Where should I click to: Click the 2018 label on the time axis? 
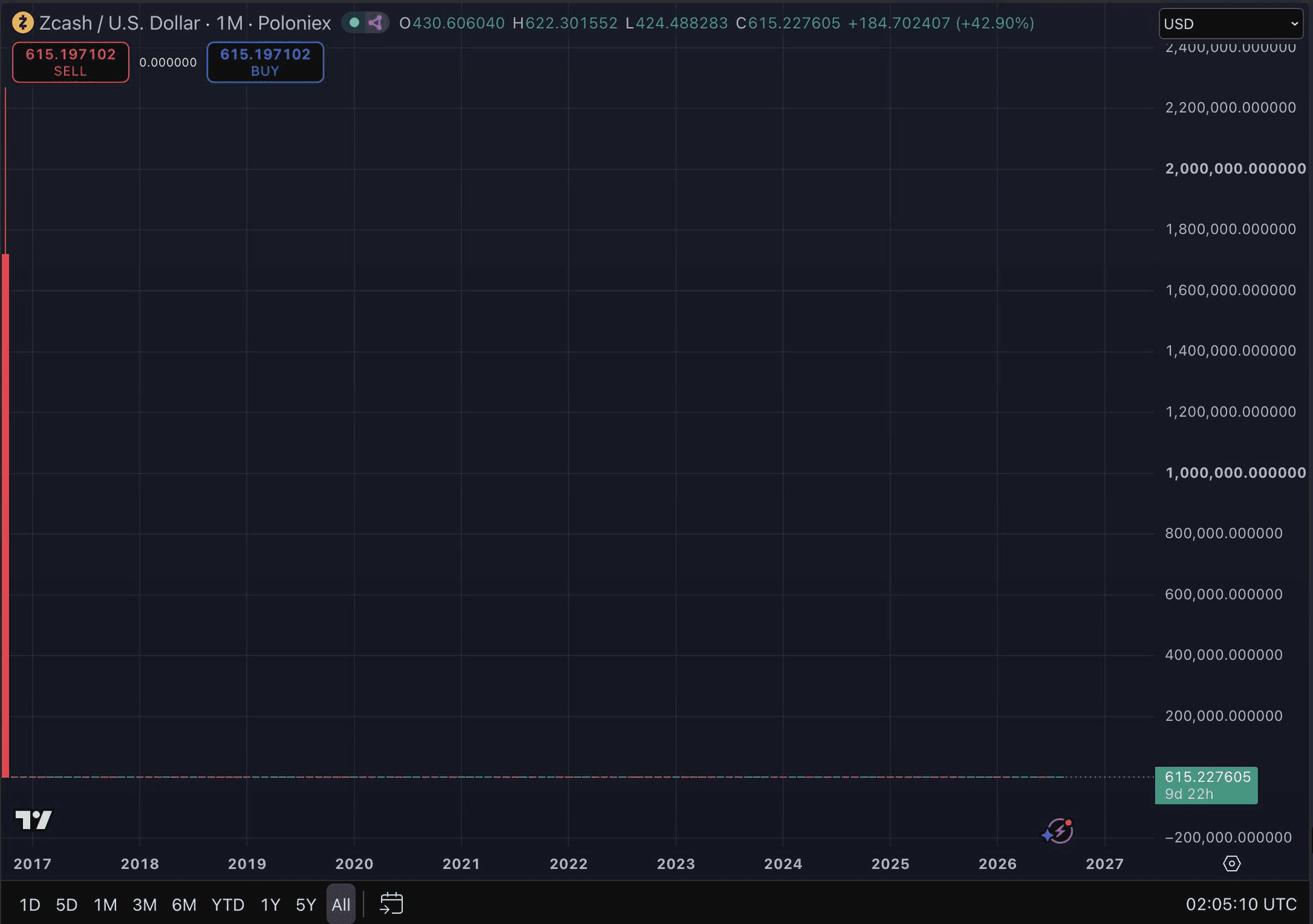click(140, 864)
